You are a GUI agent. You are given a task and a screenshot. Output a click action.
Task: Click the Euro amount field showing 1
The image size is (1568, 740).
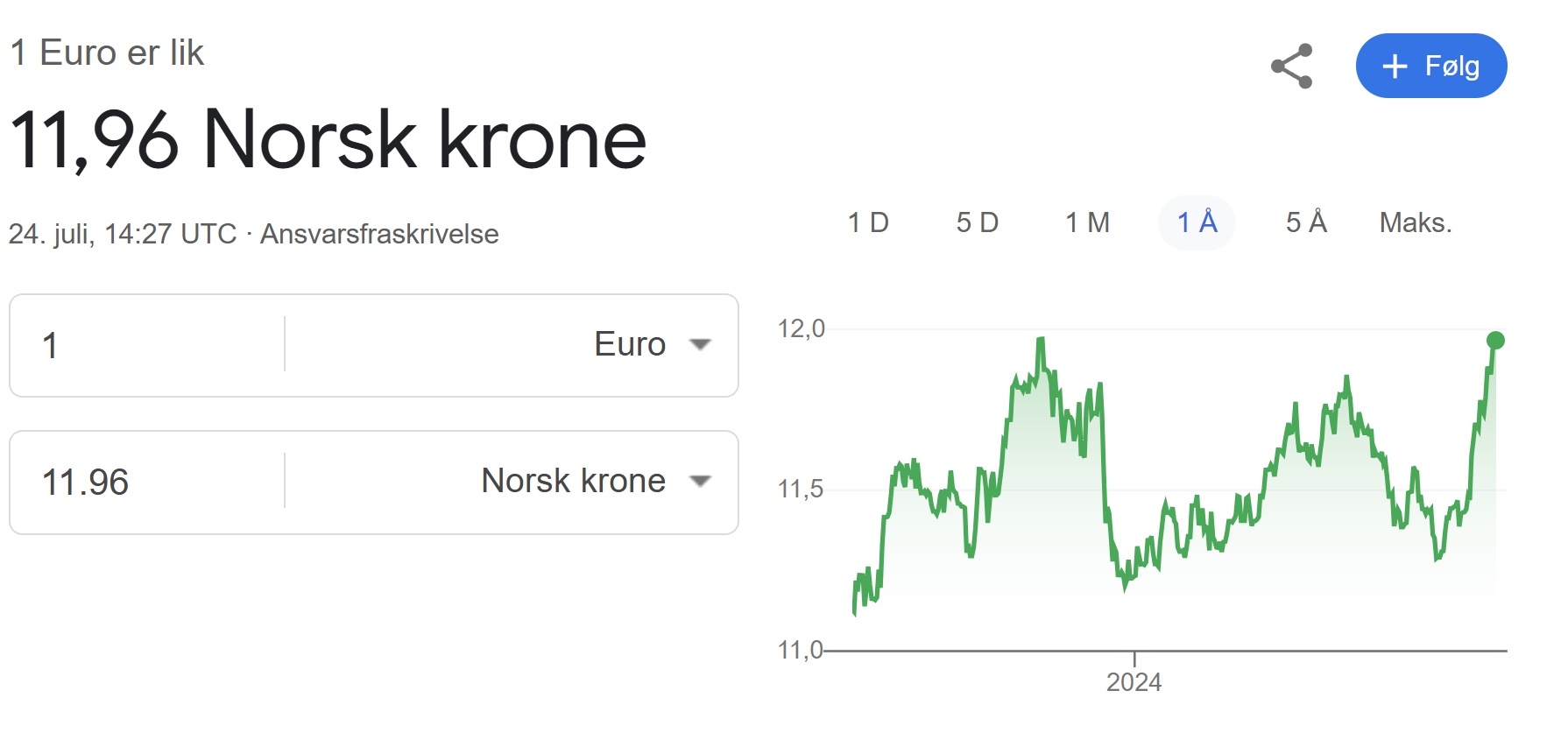click(147, 345)
